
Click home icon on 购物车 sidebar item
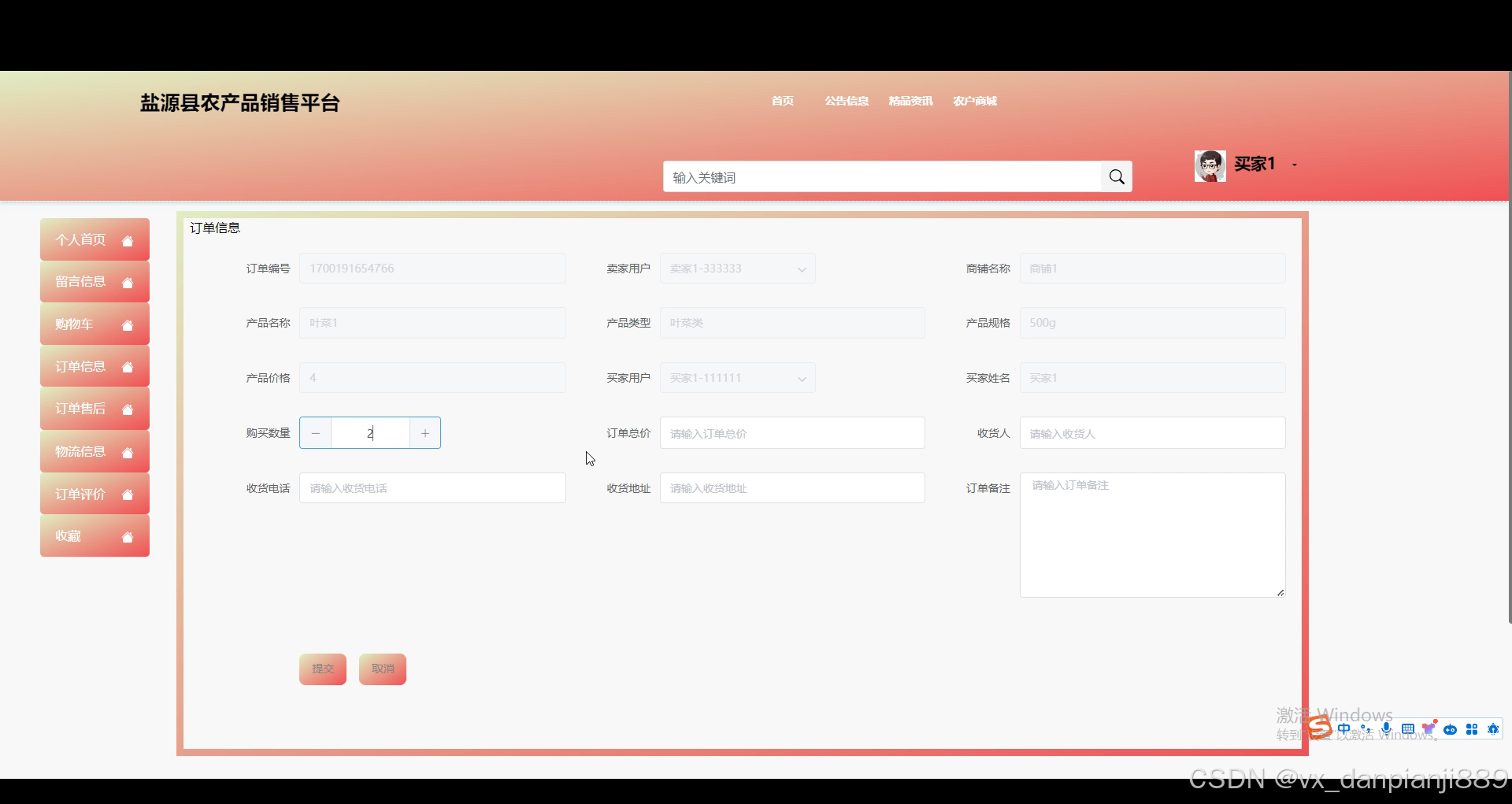pos(128,325)
